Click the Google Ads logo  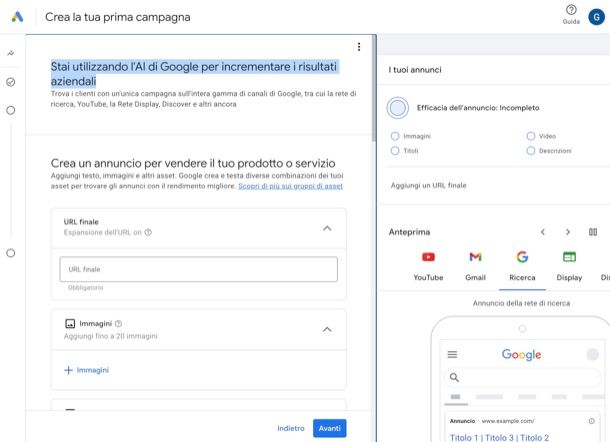point(17,17)
